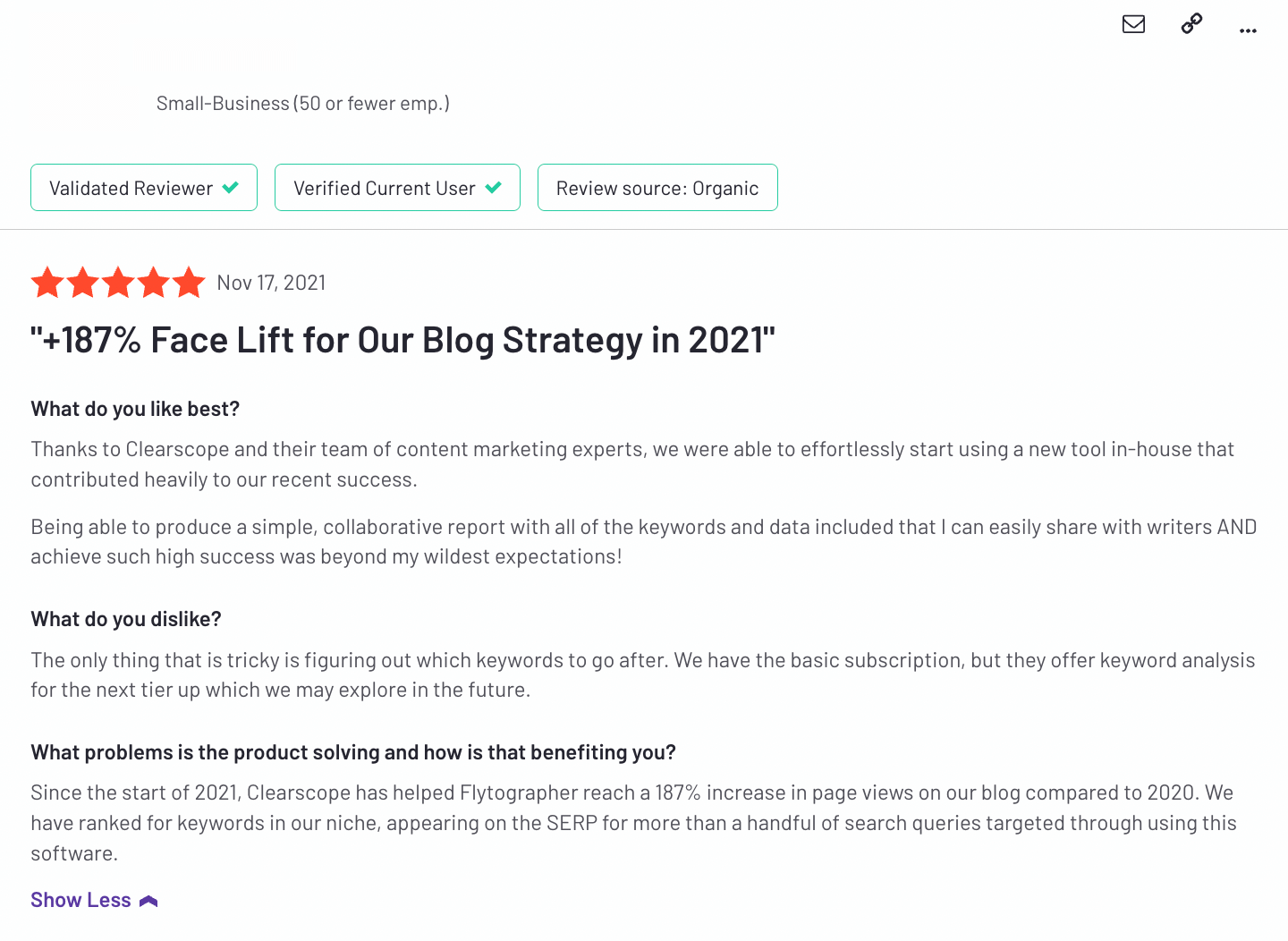Click the first rating star
Screen dimensions: 1288x941
[x=47, y=283]
